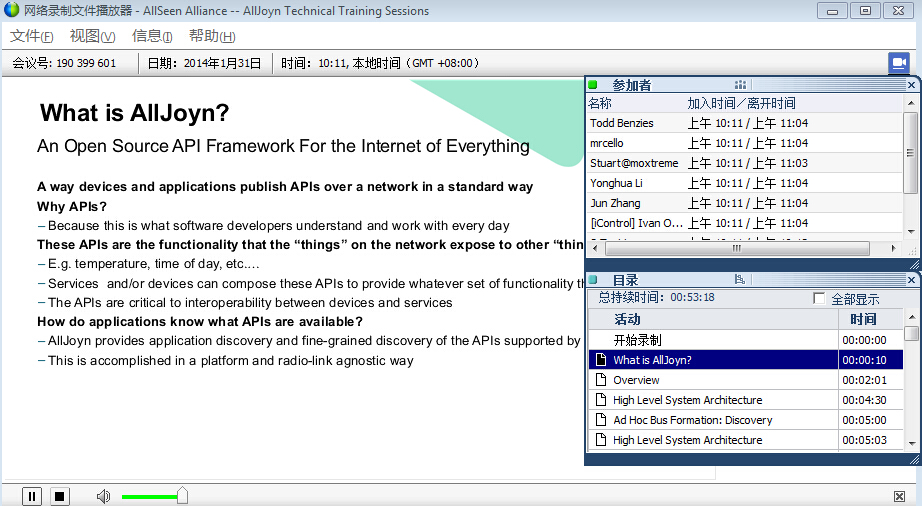The width and height of the screenshot is (922, 506).
Task: Mute audio with the speaker icon
Action: point(103,497)
